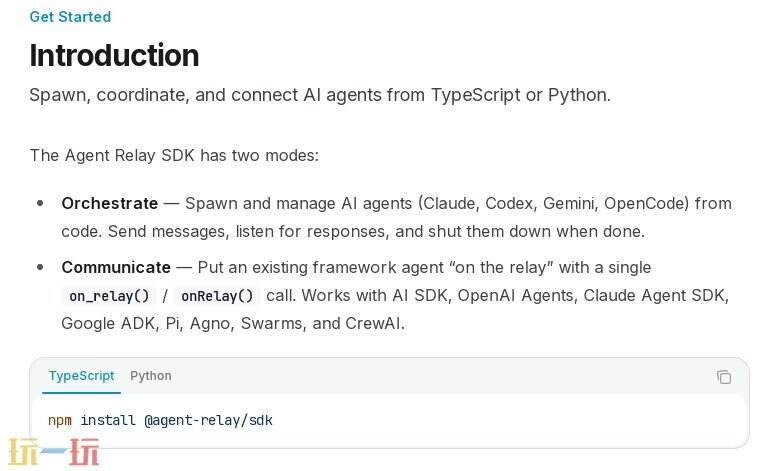Click the CrewAI text
The image size is (766, 471).
pyautogui.click(x=372, y=323)
